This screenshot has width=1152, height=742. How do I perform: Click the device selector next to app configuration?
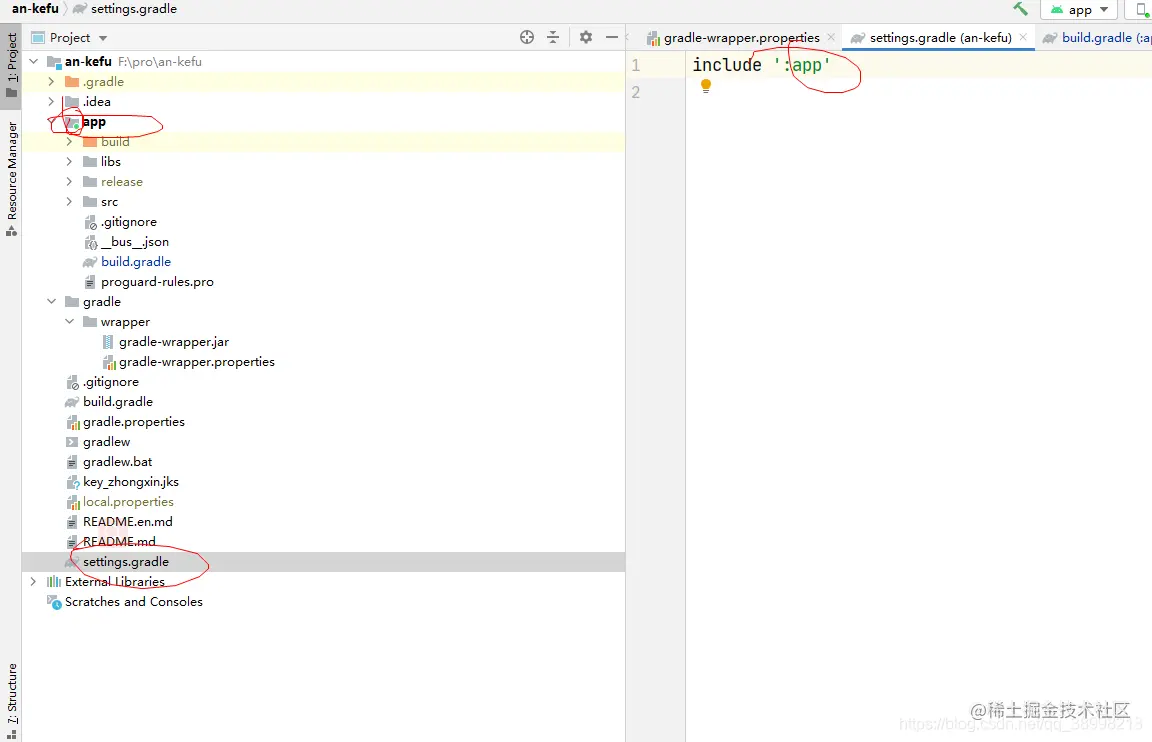1141,10
